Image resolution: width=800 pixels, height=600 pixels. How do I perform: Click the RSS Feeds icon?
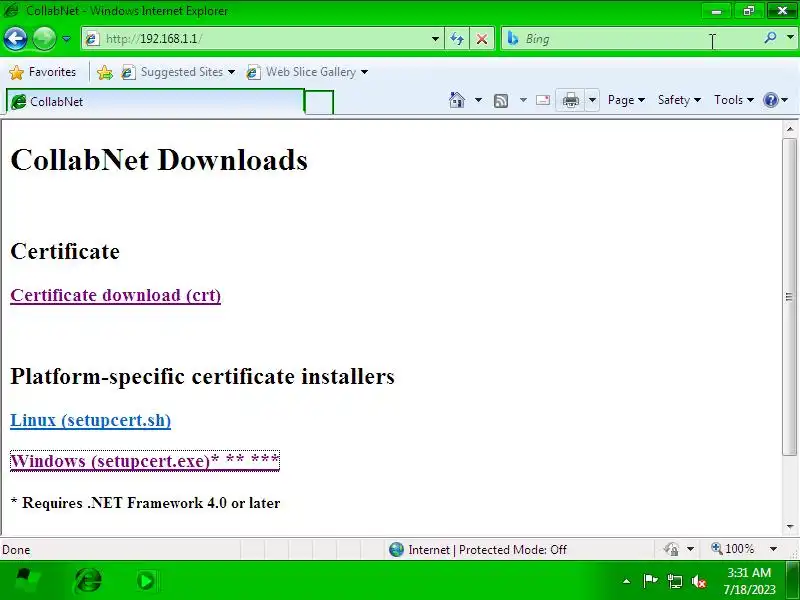pos(501,101)
